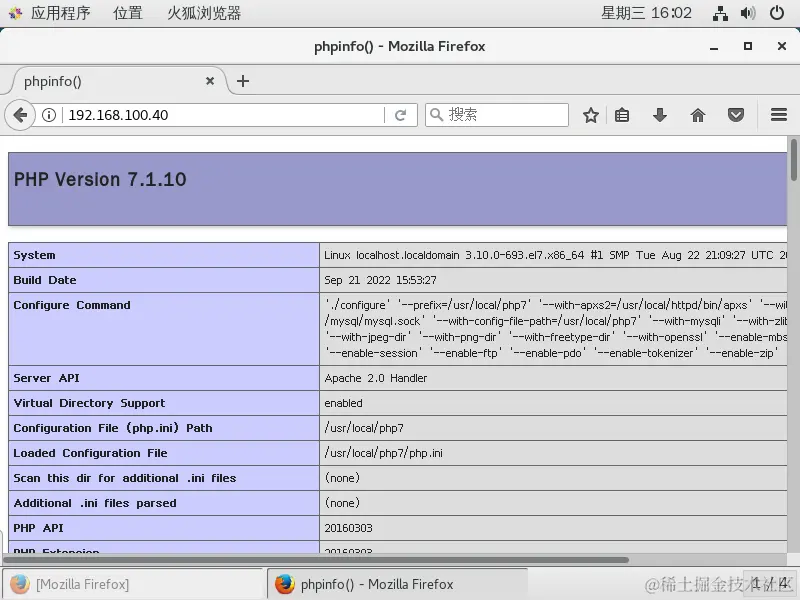Click Additional .ini files parsed label
This screenshot has width=800, height=600.
pos(95,503)
